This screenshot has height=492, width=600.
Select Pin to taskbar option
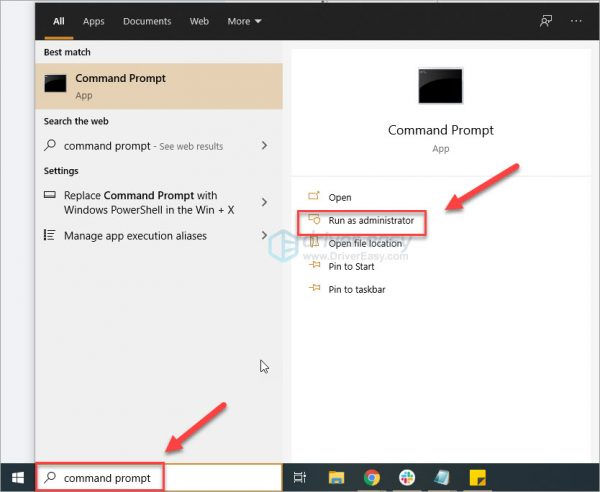pos(356,289)
